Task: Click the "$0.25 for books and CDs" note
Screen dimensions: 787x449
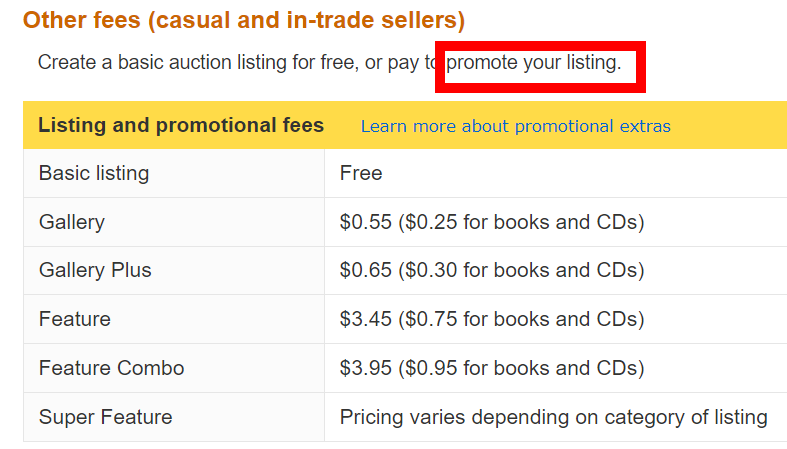Action: point(521,222)
